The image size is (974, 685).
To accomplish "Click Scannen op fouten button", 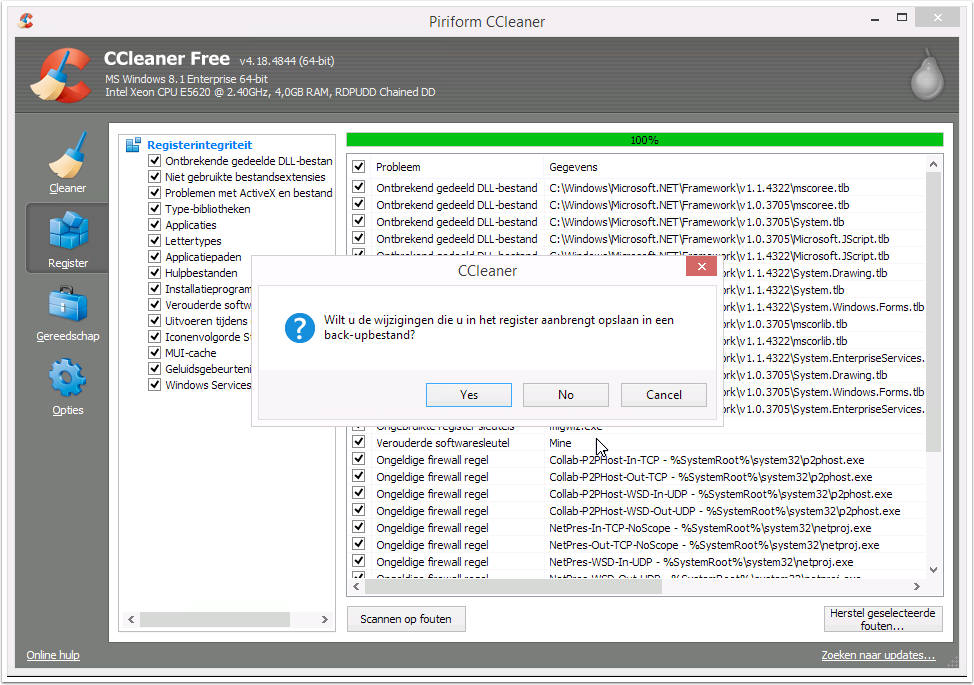I will pos(406,619).
